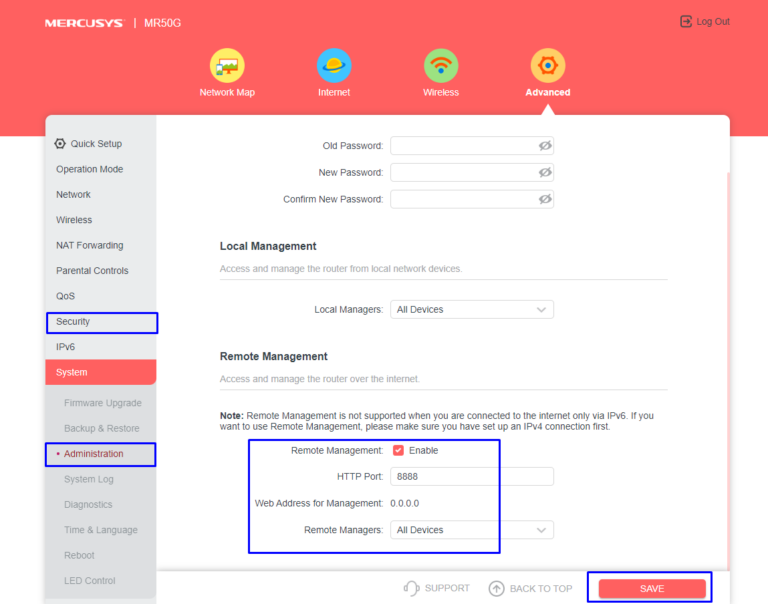Toggle visibility of Confirm New Password
Viewport: 768px width, 604px height.
click(x=545, y=199)
